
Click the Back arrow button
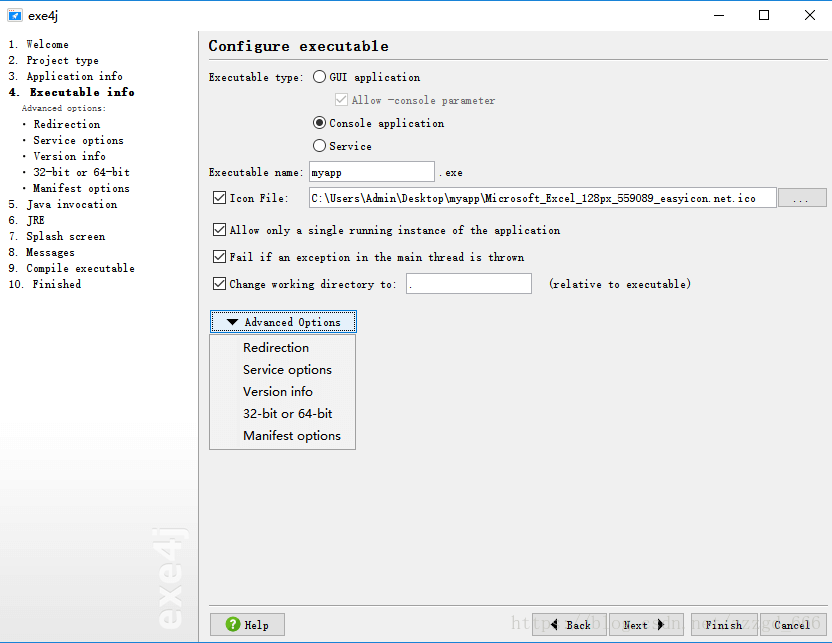pos(569,624)
